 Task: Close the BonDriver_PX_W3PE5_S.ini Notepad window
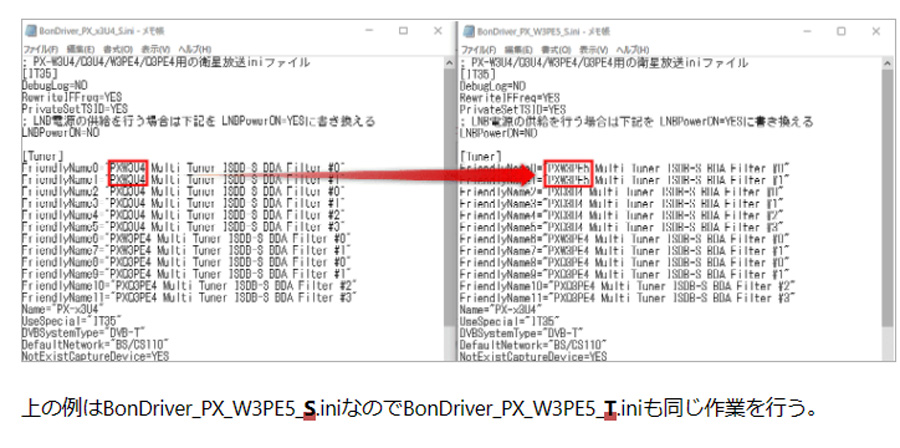876,32
